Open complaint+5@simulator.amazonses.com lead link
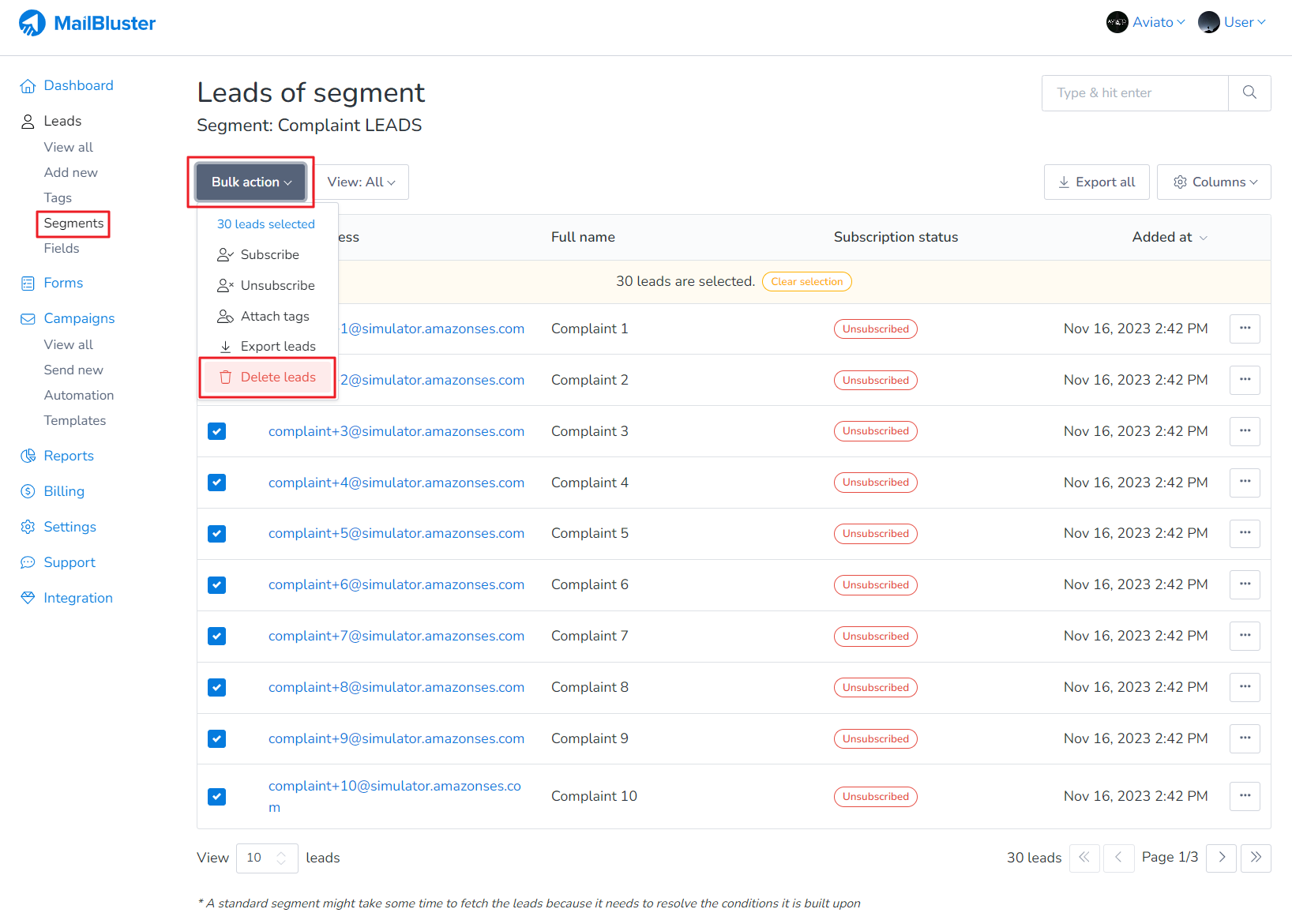The image size is (1292, 924). coord(396,533)
